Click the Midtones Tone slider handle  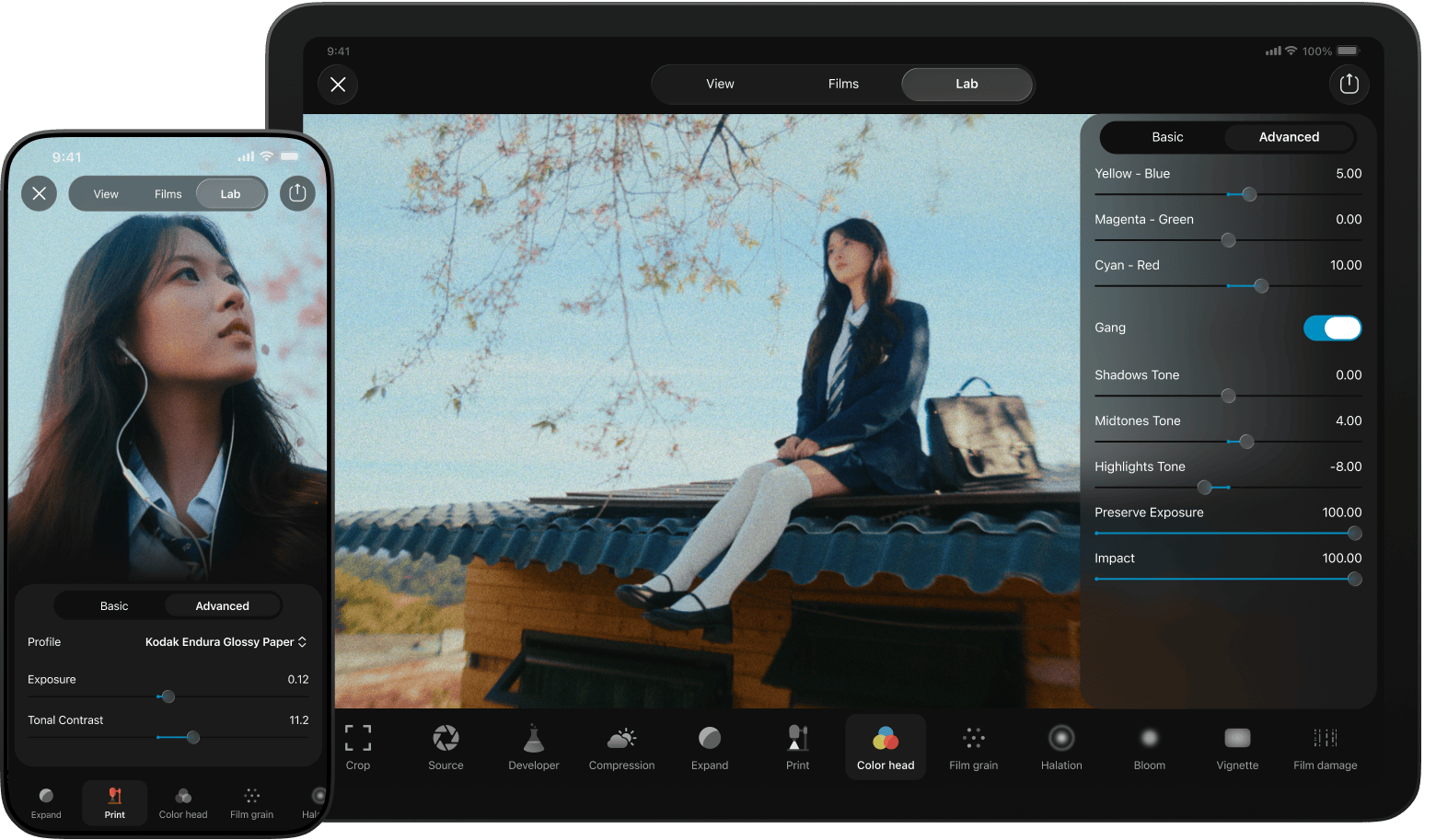click(1246, 442)
